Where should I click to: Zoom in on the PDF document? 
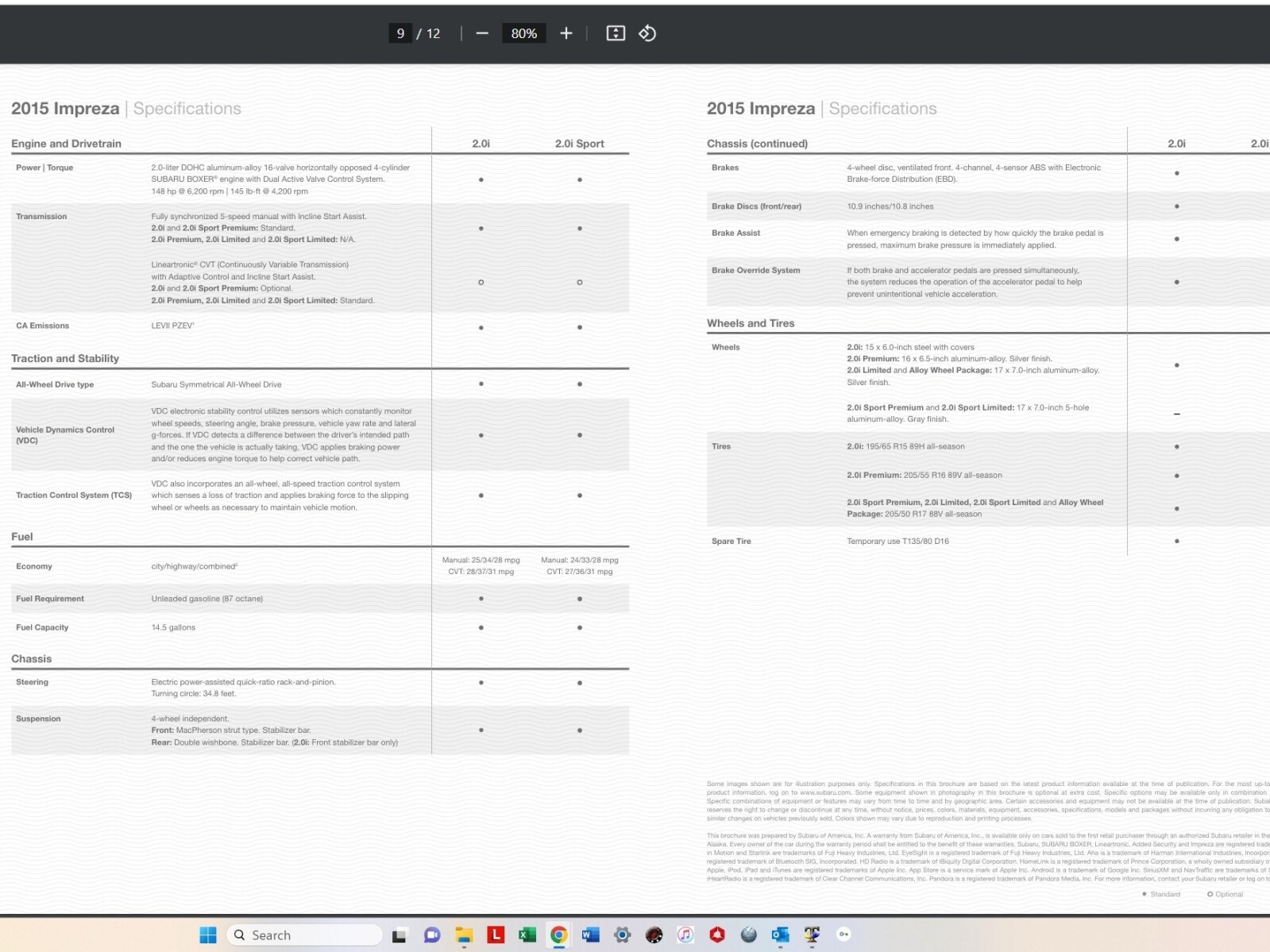566,33
